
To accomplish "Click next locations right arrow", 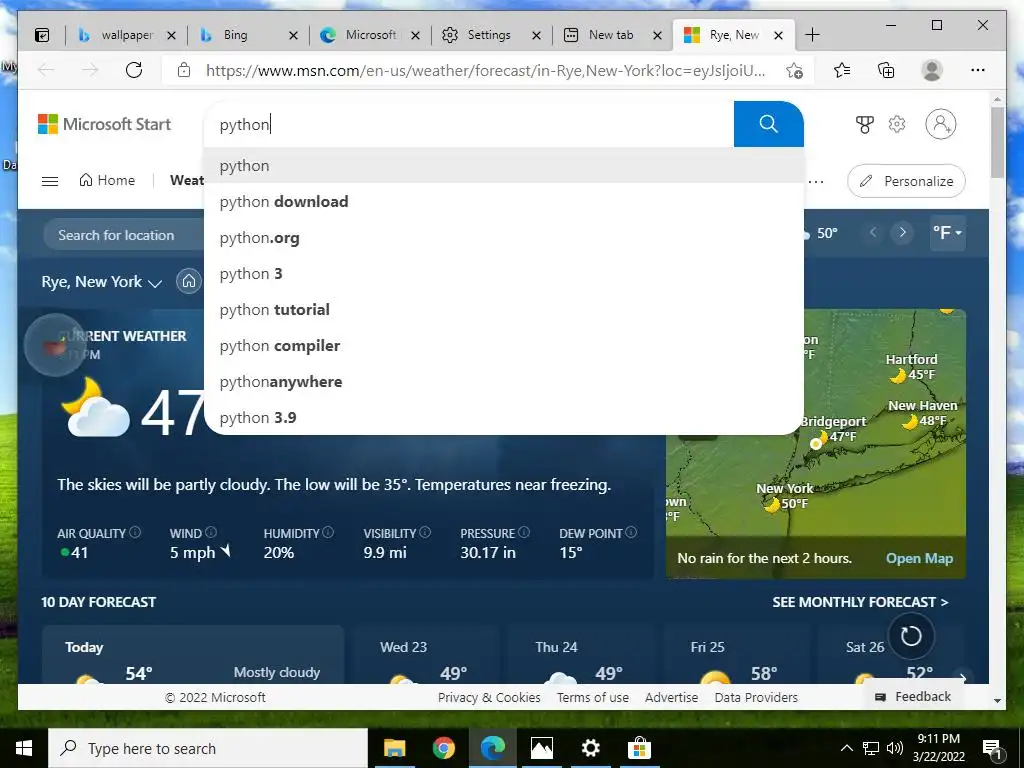I will (x=902, y=232).
